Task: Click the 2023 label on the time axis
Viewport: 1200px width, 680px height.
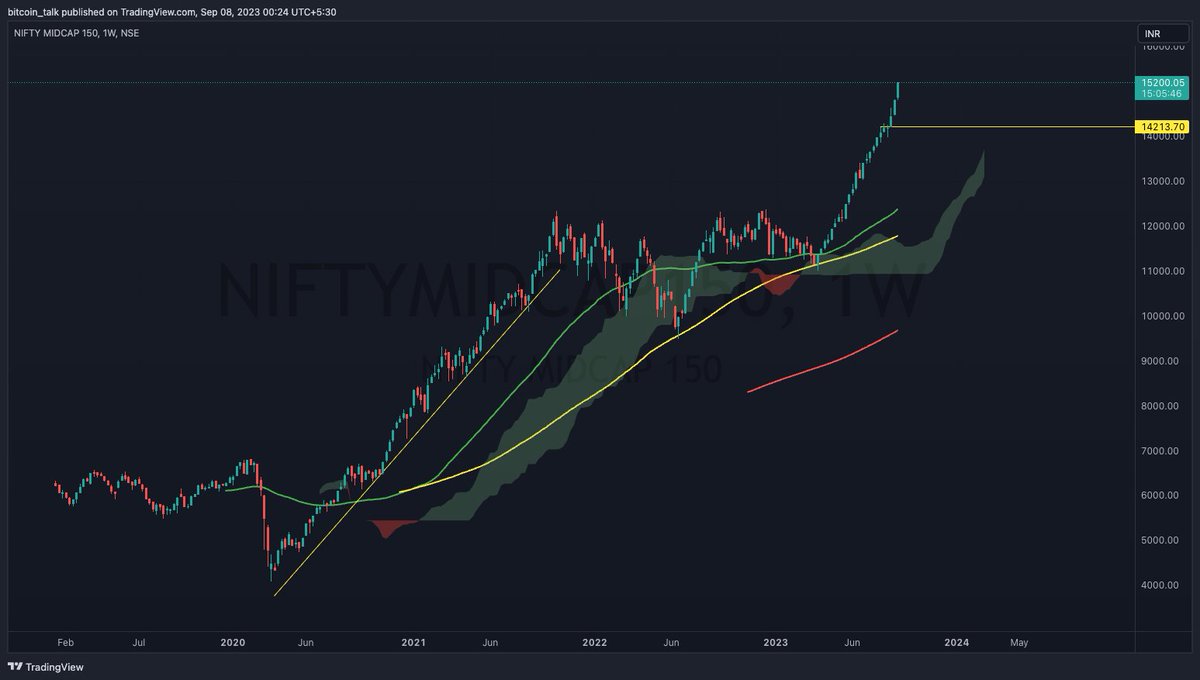Action: [775, 643]
